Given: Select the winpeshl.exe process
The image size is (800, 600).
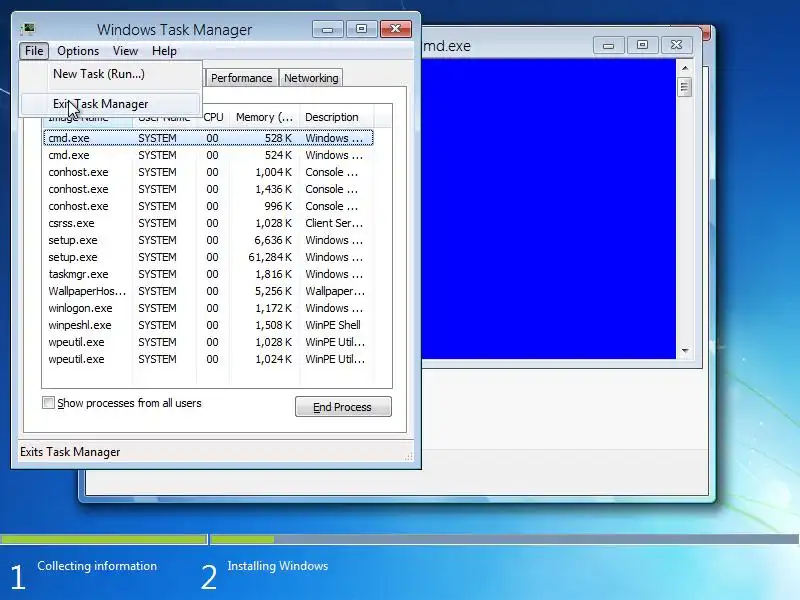Looking at the screenshot, I should (209, 325).
